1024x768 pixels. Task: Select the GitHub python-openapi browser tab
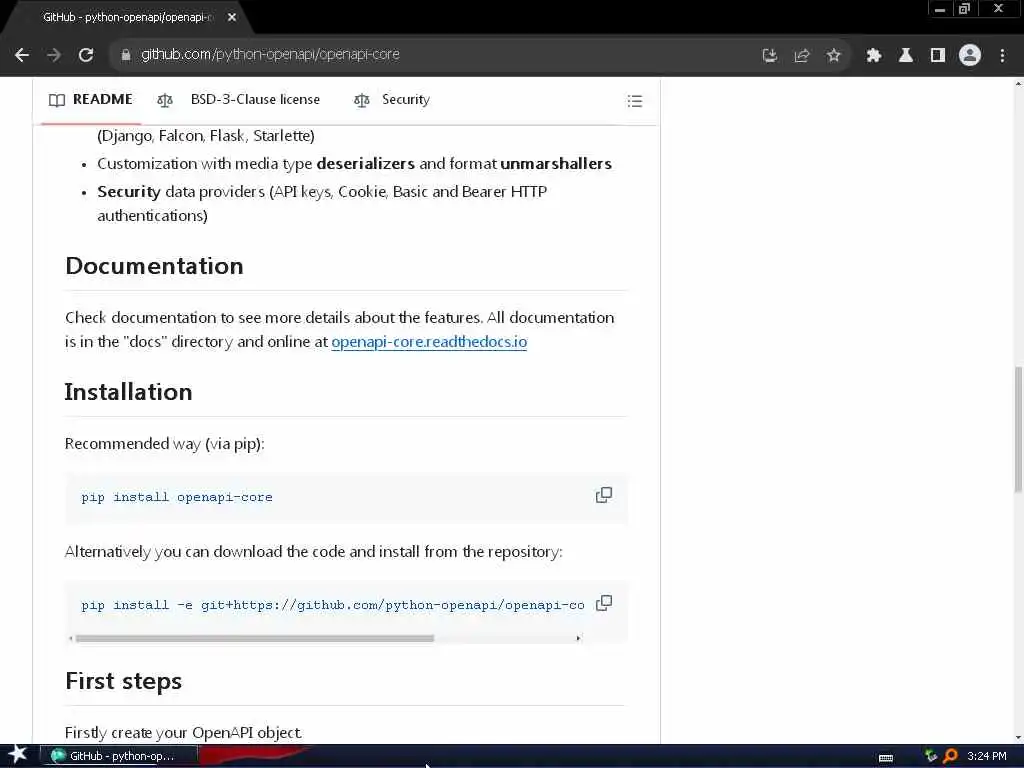[x=127, y=18]
